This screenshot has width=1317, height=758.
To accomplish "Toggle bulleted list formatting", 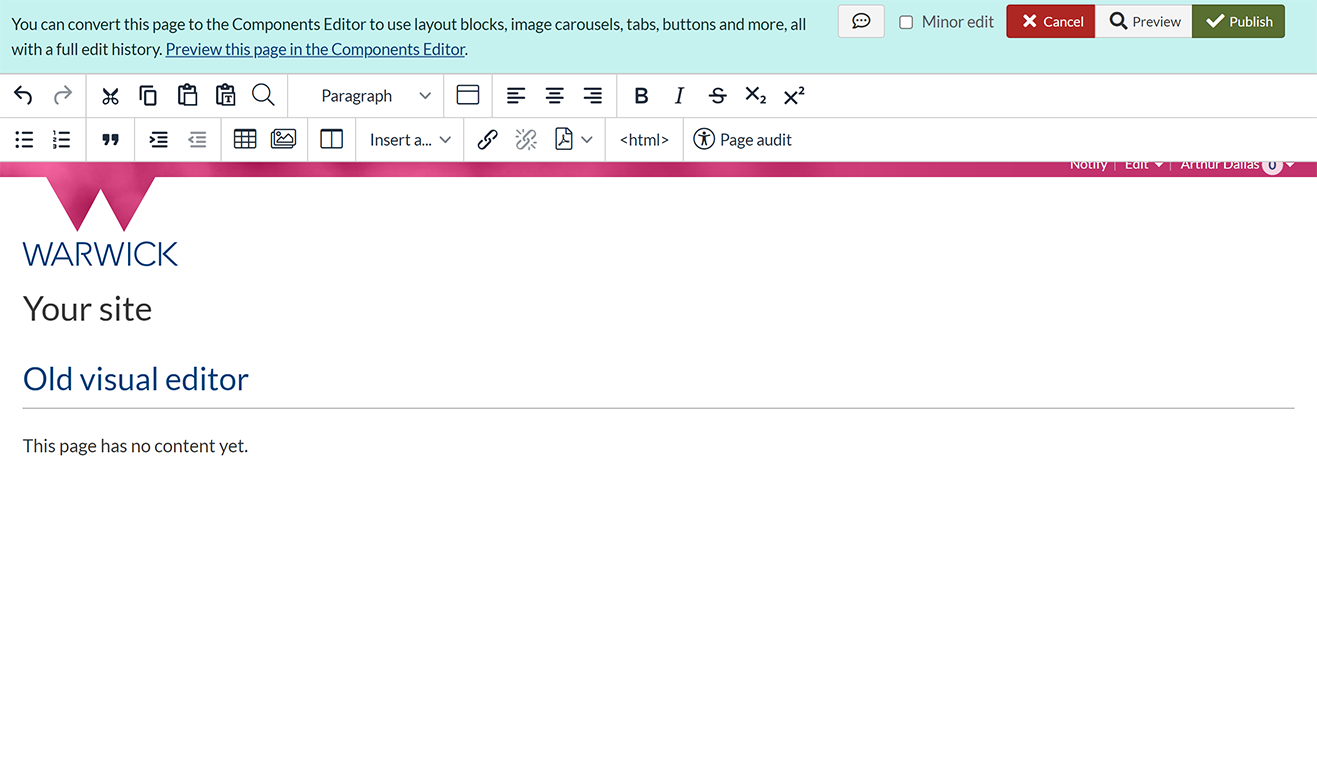I will tap(24, 140).
